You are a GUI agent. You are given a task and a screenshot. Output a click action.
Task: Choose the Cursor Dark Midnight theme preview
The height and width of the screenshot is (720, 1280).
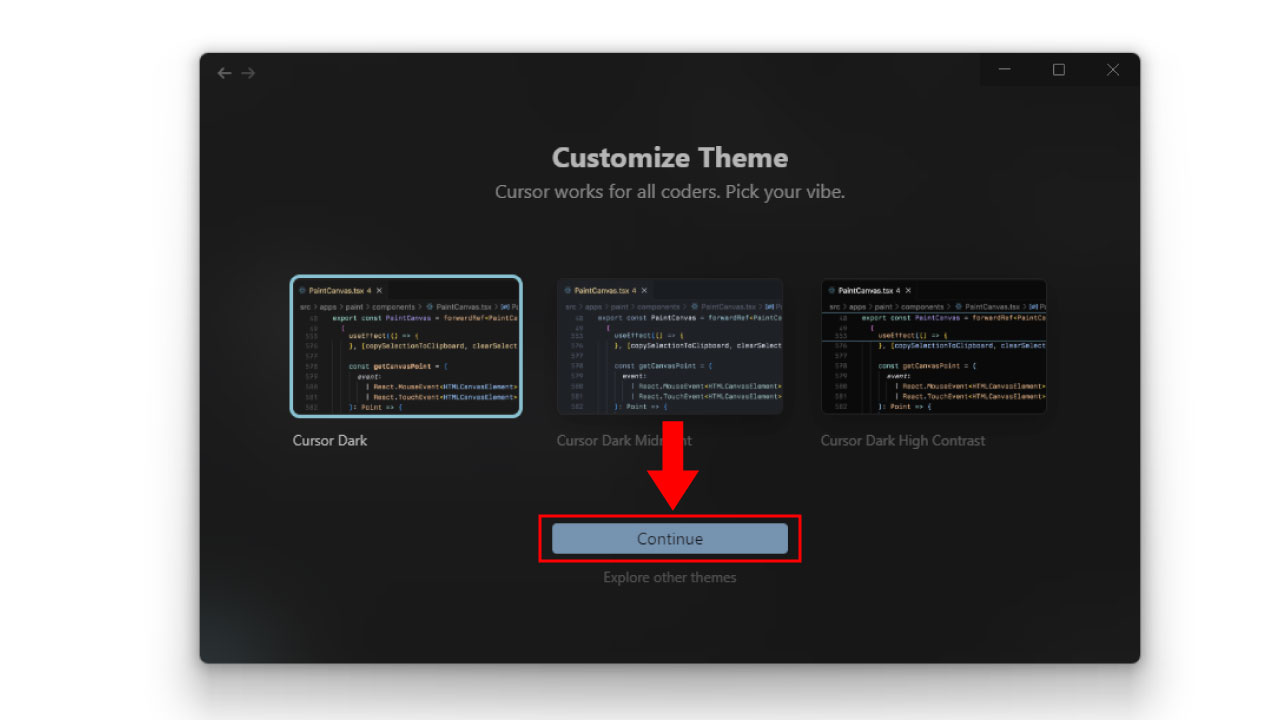pyautogui.click(x=670, y=346)
